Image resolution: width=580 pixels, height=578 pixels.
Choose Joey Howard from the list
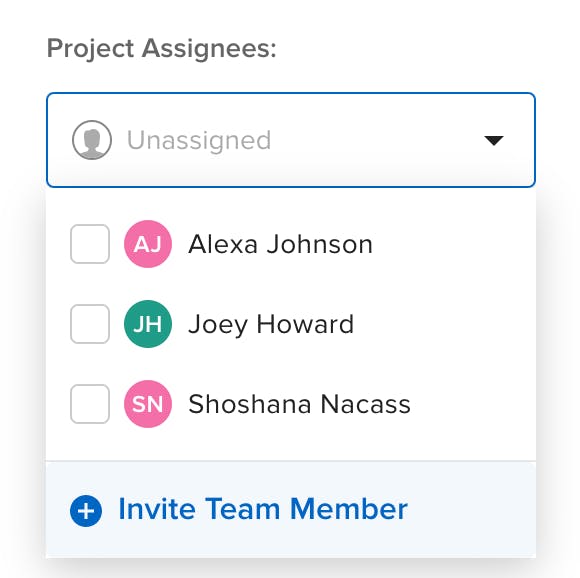click(271, 325)
